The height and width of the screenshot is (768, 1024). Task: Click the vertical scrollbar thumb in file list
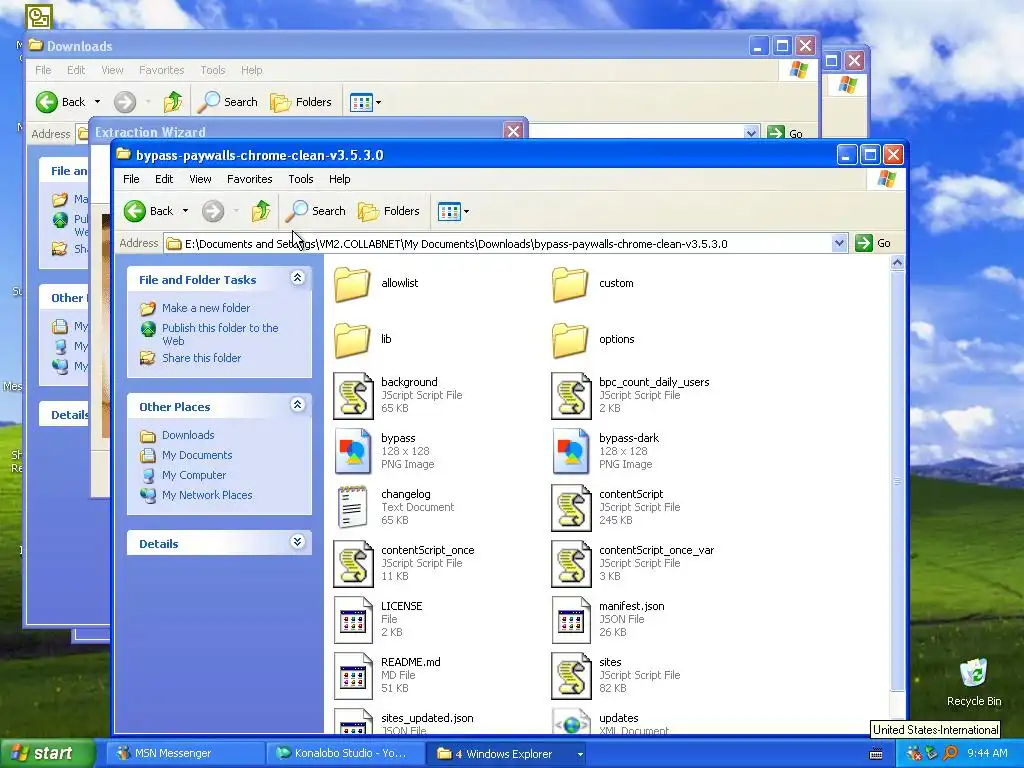tap(897, 481)
